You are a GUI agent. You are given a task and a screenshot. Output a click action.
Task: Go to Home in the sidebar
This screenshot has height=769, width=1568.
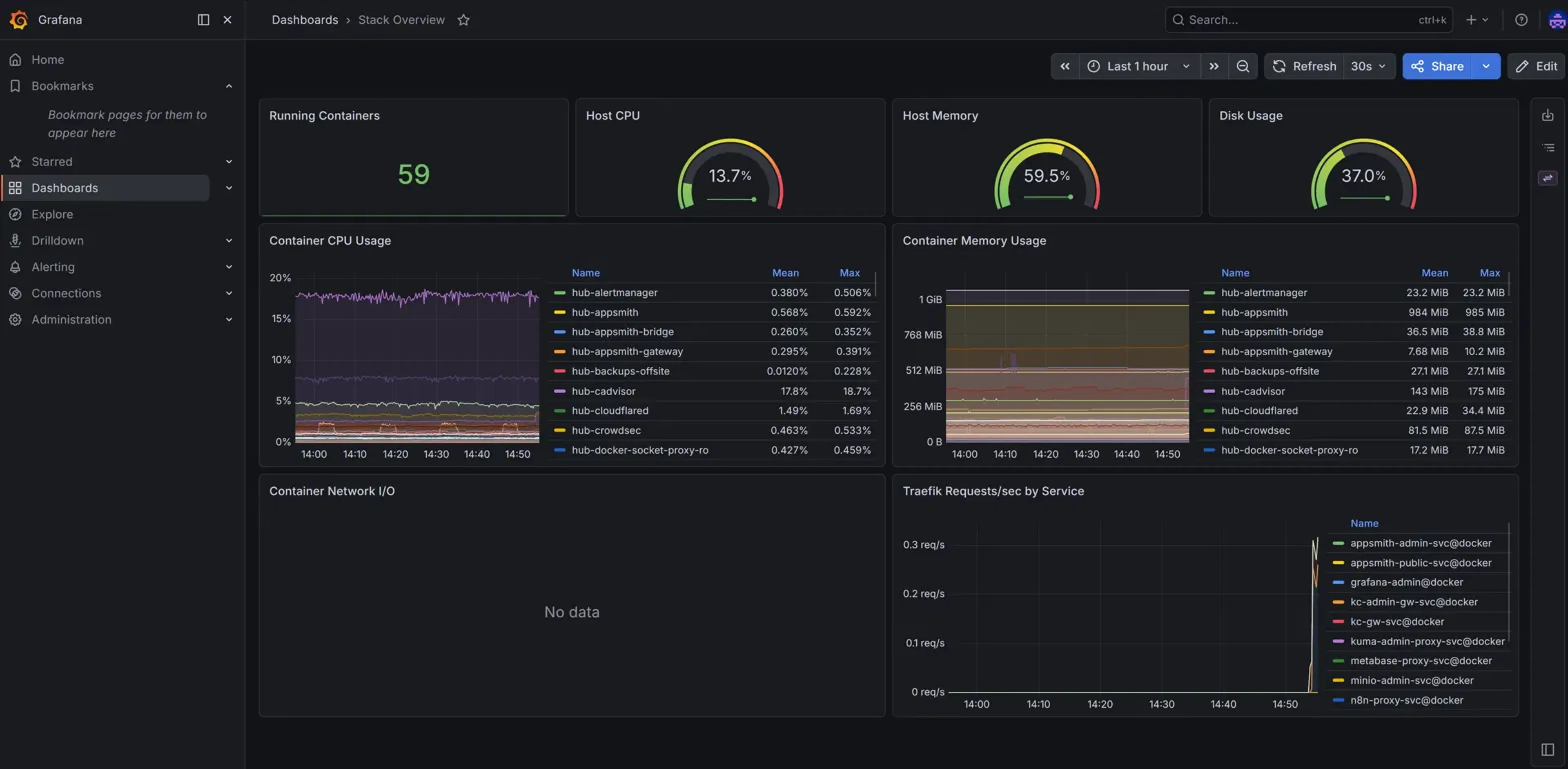pyautogui.click(x=47, y=60)
